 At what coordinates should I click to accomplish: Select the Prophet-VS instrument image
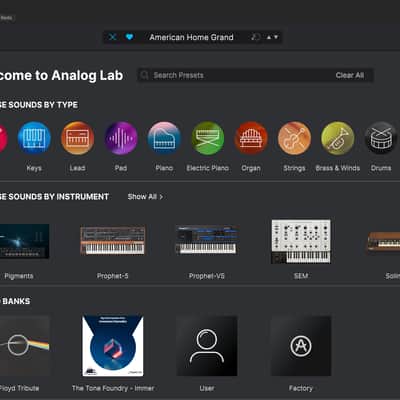click(x=207, y=240)
